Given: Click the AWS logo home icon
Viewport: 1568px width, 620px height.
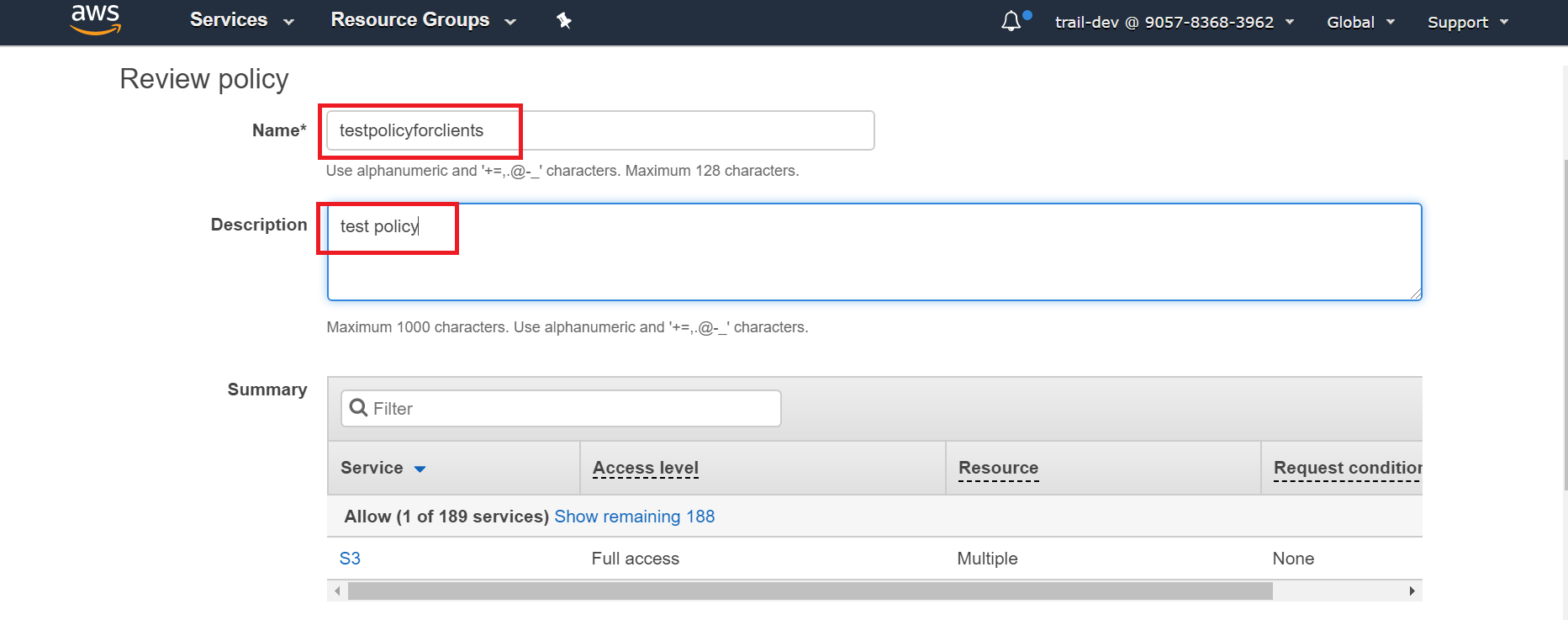Looking at the screenshot, I should pyautogui.click(x=95, y=19).
